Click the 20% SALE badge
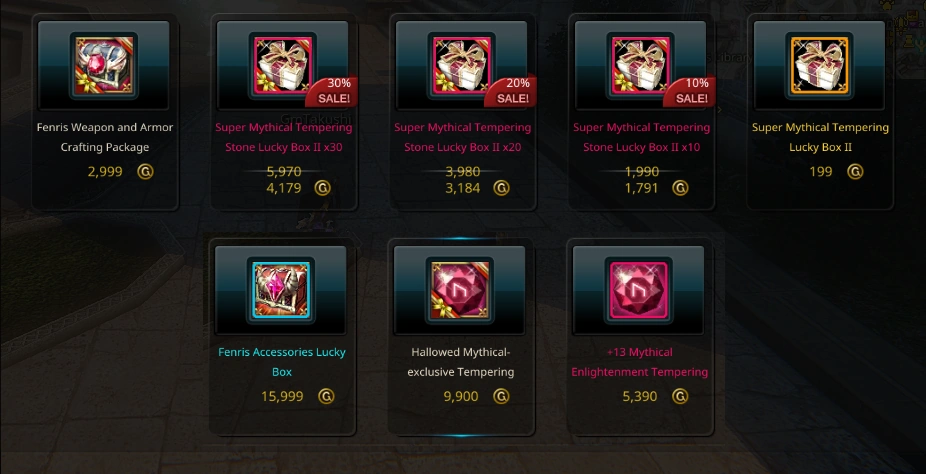The image size is (926, 474). pos(511,91)
